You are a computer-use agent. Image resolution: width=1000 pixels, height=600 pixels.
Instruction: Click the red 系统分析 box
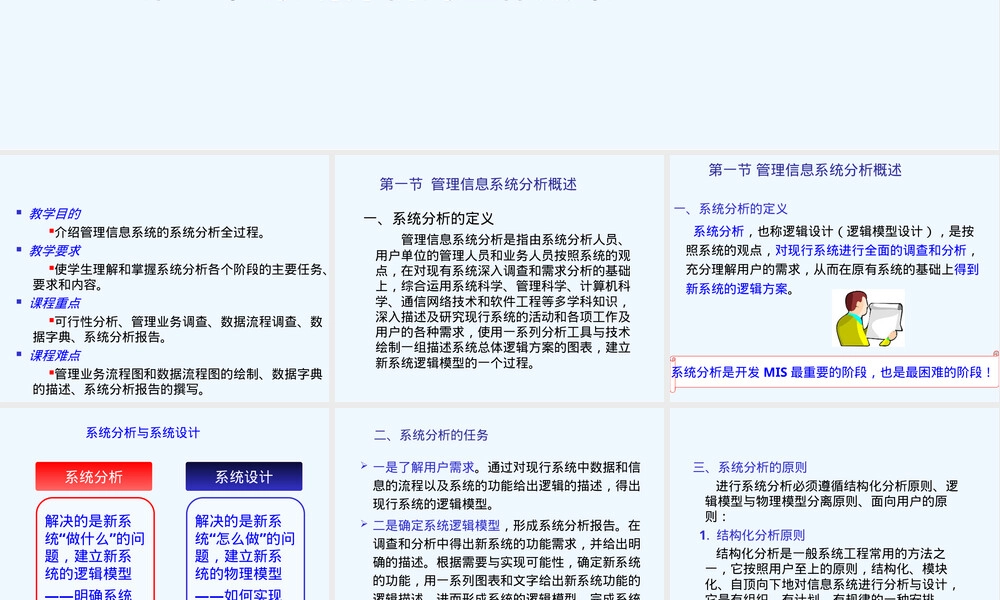coord(94,476)
